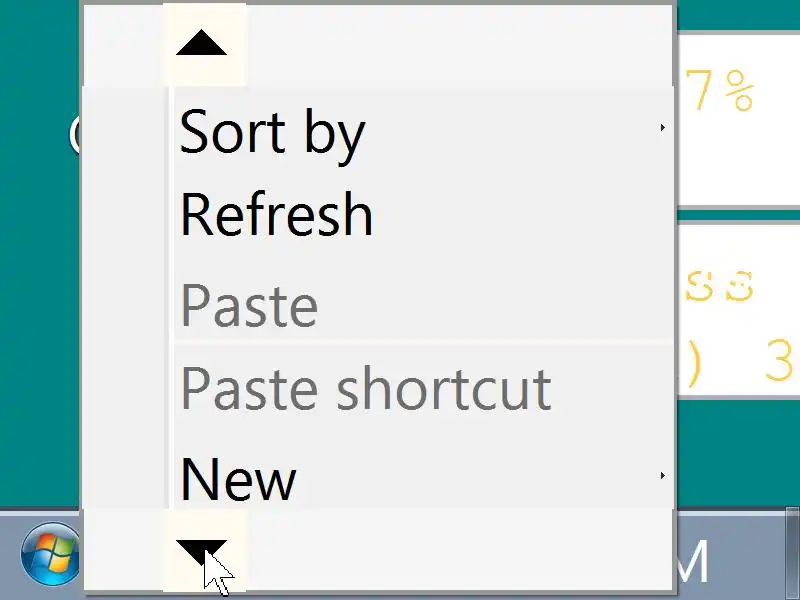The height and width of the screenshot is (600, 800).
Task: Choose Sort by from the context menu
Action: pos(272,132)
